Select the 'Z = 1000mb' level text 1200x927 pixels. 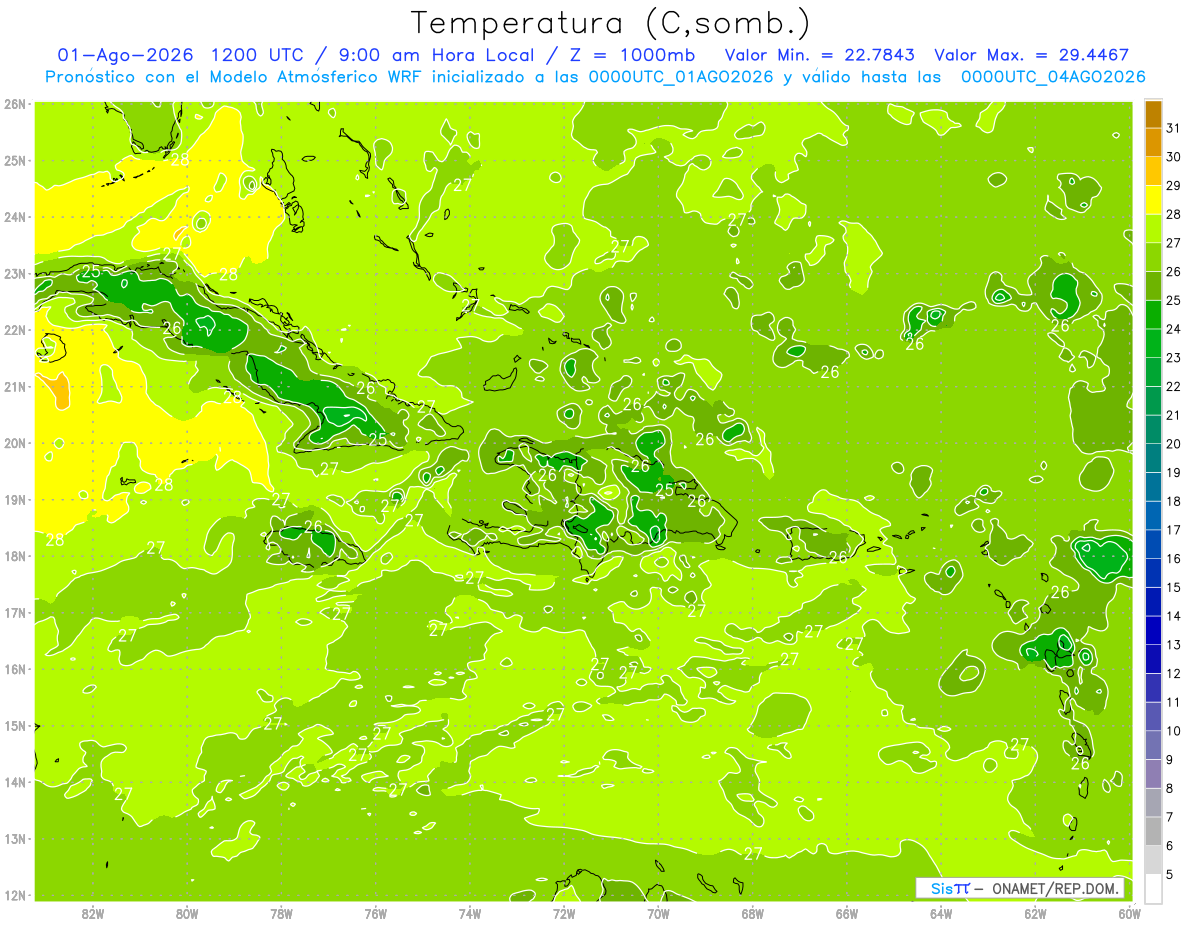pos(633,55)
